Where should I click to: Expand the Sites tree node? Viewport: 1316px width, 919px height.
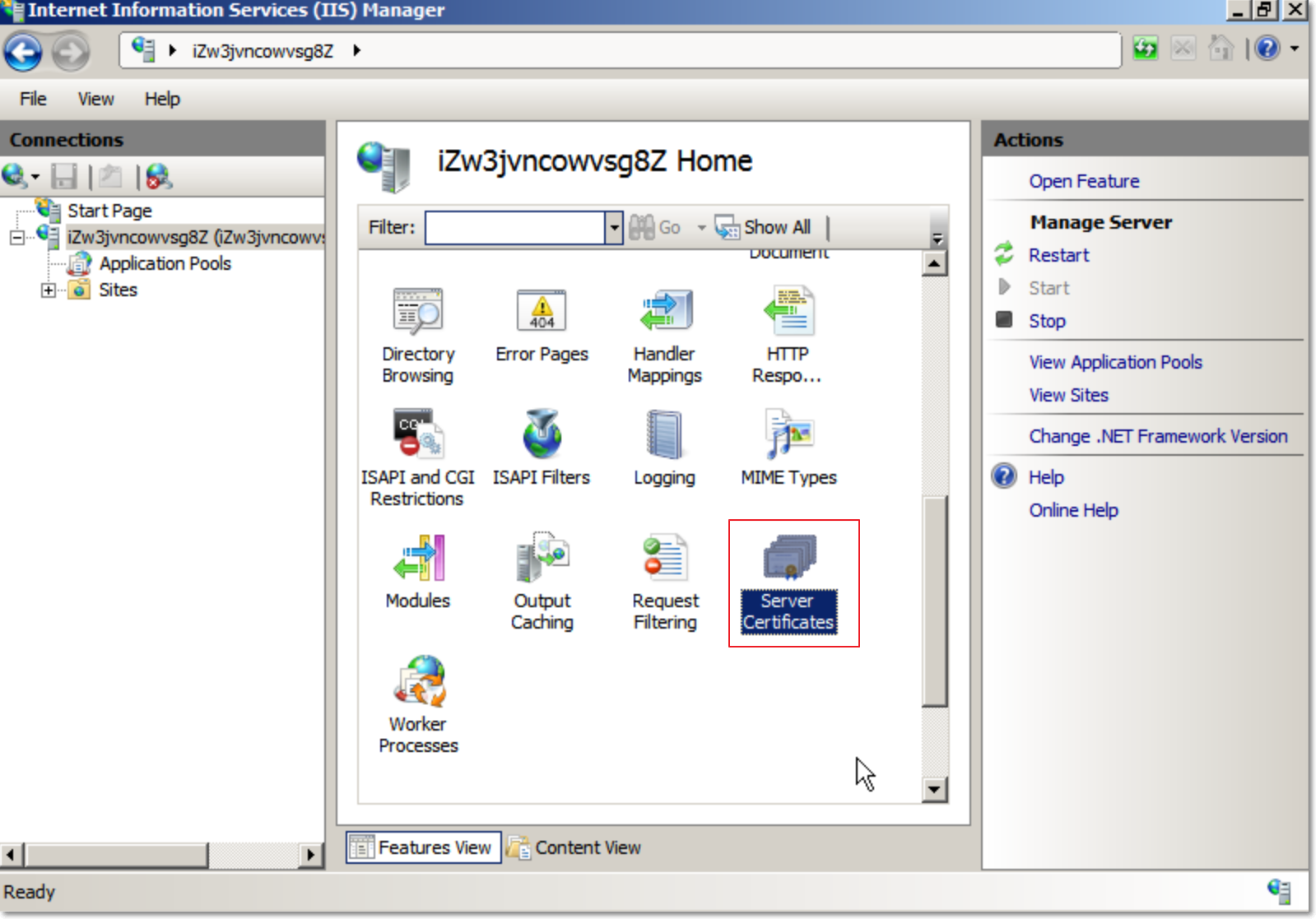(49, 290)
